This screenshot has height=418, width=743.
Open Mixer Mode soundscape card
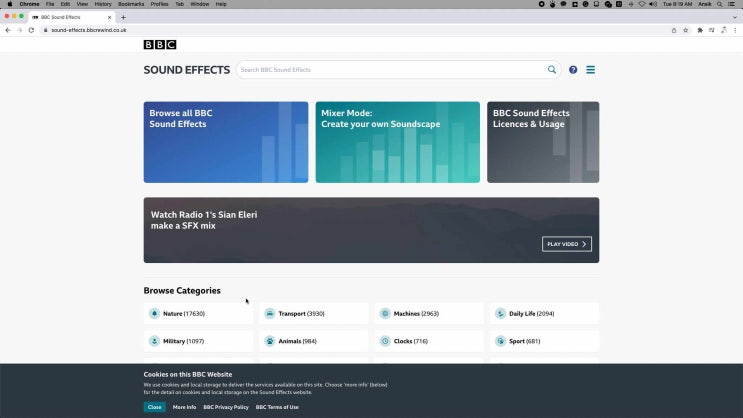point(398,142)
